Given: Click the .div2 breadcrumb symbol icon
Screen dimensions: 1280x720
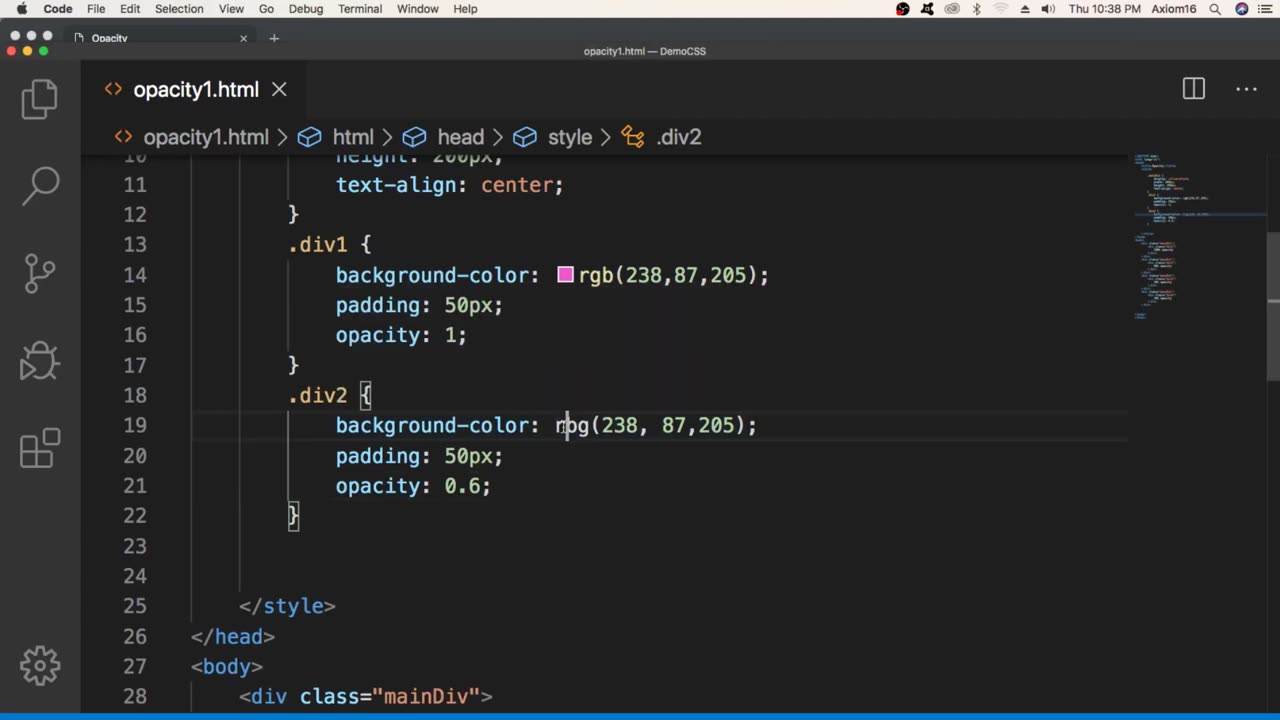Looking at the screenshot, I should 633,137.
